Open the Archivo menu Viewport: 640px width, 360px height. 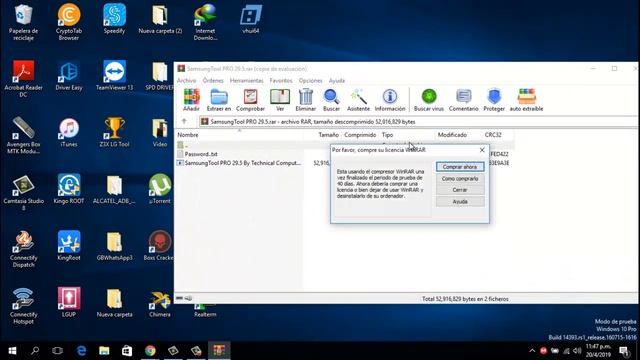(187, 80)
